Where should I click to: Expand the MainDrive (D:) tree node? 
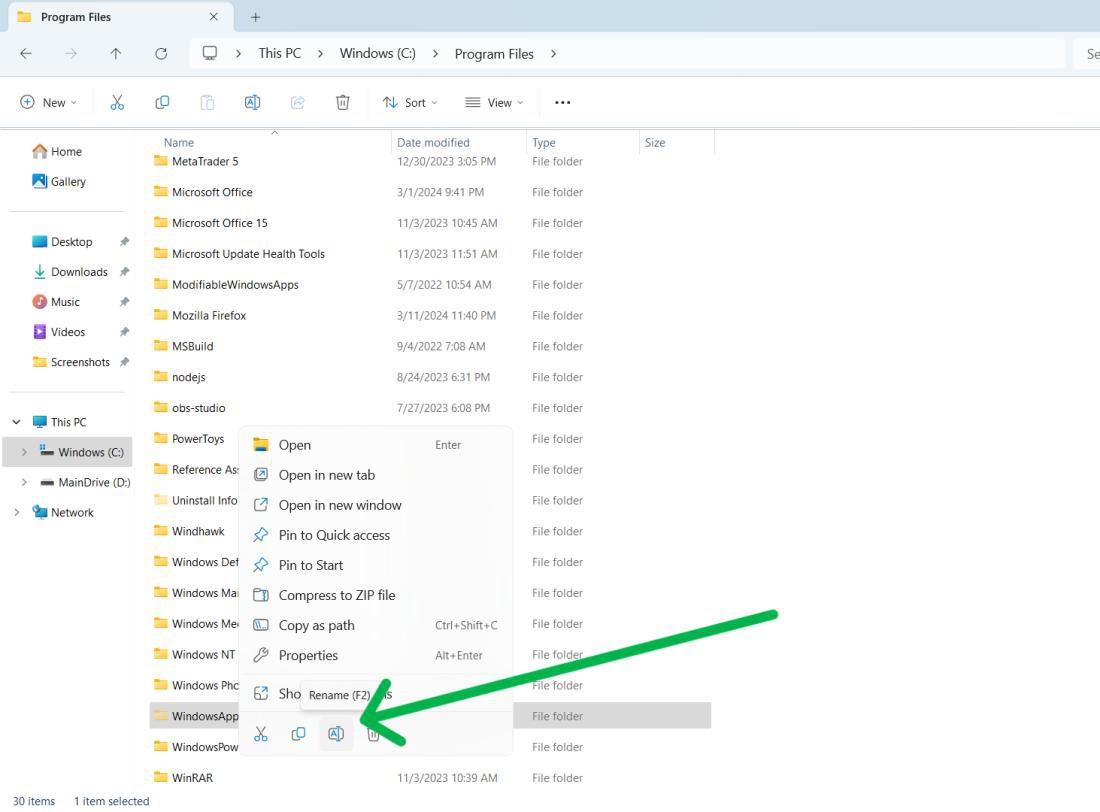pos(25,482)
